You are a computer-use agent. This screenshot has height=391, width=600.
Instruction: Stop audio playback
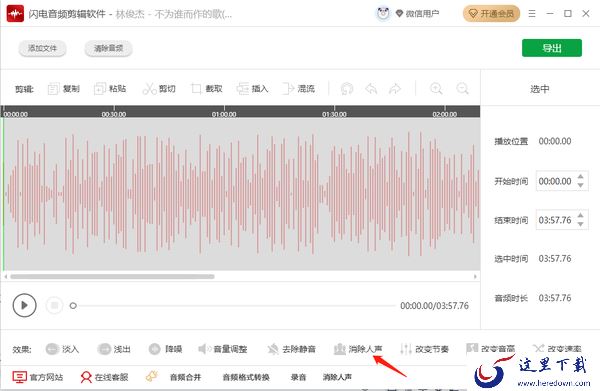(x=54, y=305)
